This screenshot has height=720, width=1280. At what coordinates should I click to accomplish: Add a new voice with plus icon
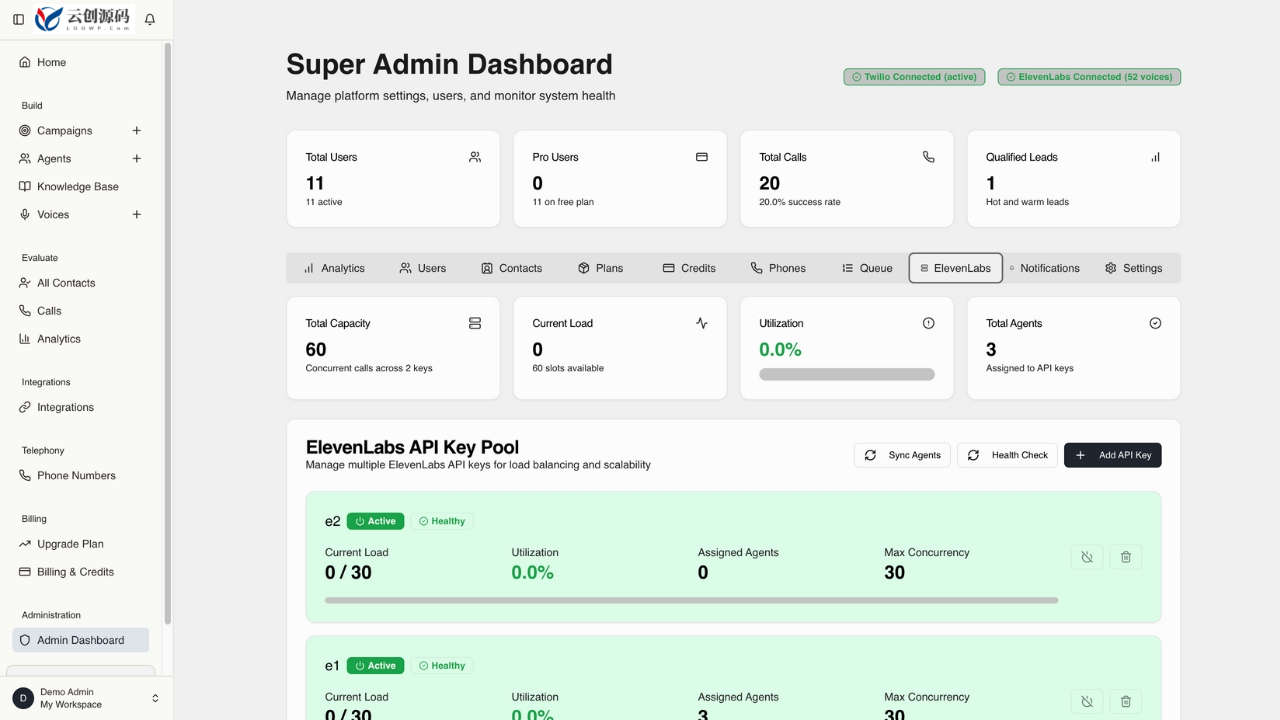137,214
